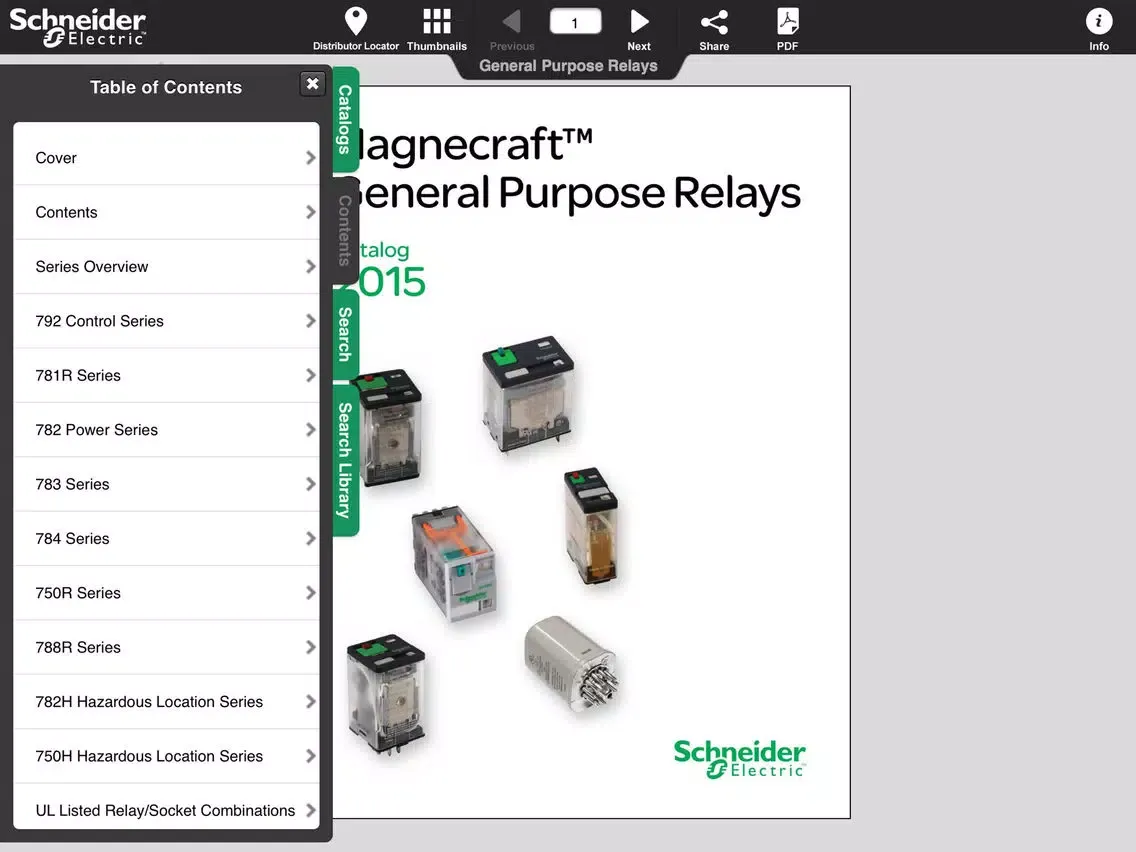Open the 792 Control Series section

pyautogui.click(x=166, y=321)
